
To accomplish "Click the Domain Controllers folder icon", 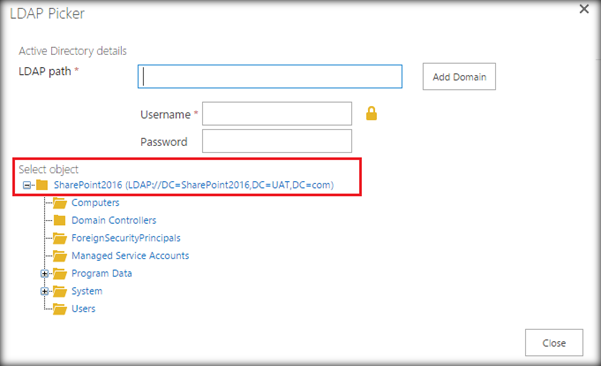I will (x=59, y=220).
